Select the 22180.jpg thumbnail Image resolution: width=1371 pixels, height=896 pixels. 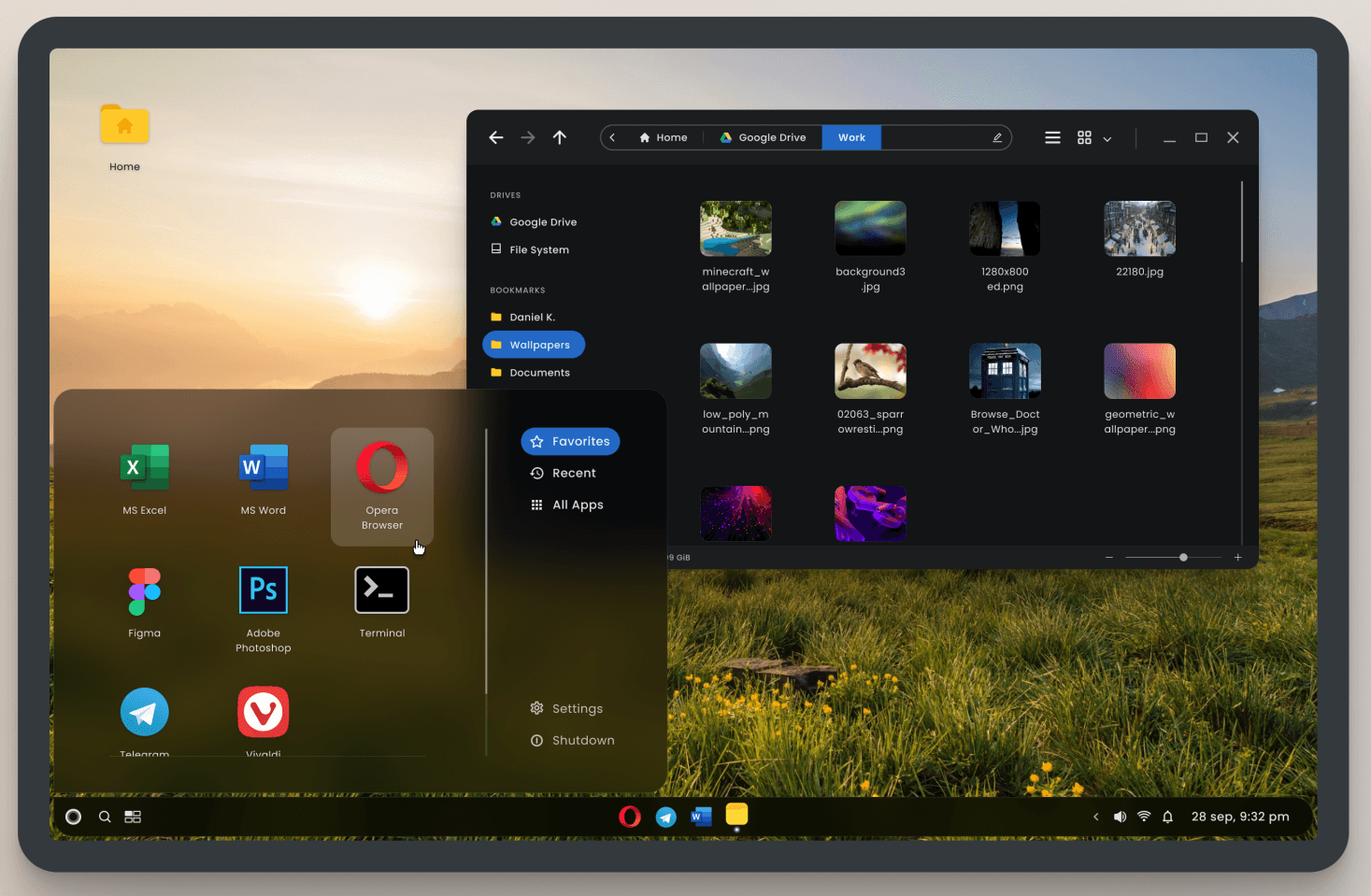click(1139, 229)
